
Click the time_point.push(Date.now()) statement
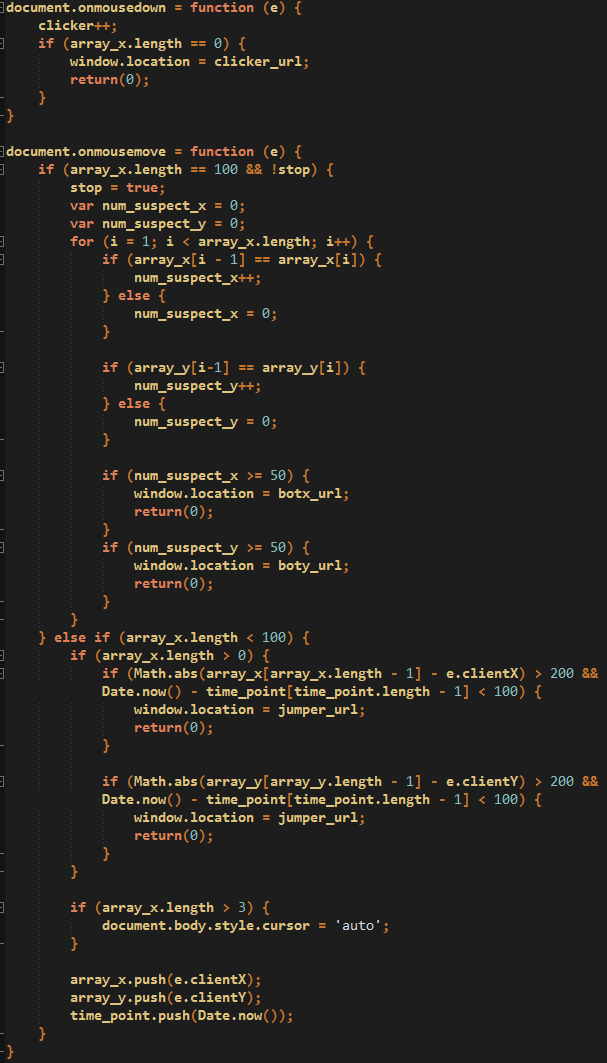click(x=181, y=1016)
